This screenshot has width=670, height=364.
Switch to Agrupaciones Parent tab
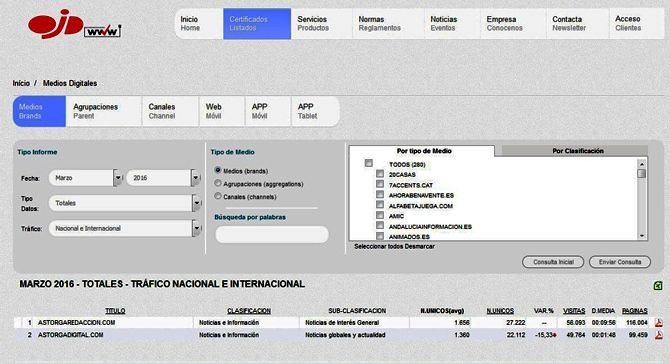pos(104,112)
